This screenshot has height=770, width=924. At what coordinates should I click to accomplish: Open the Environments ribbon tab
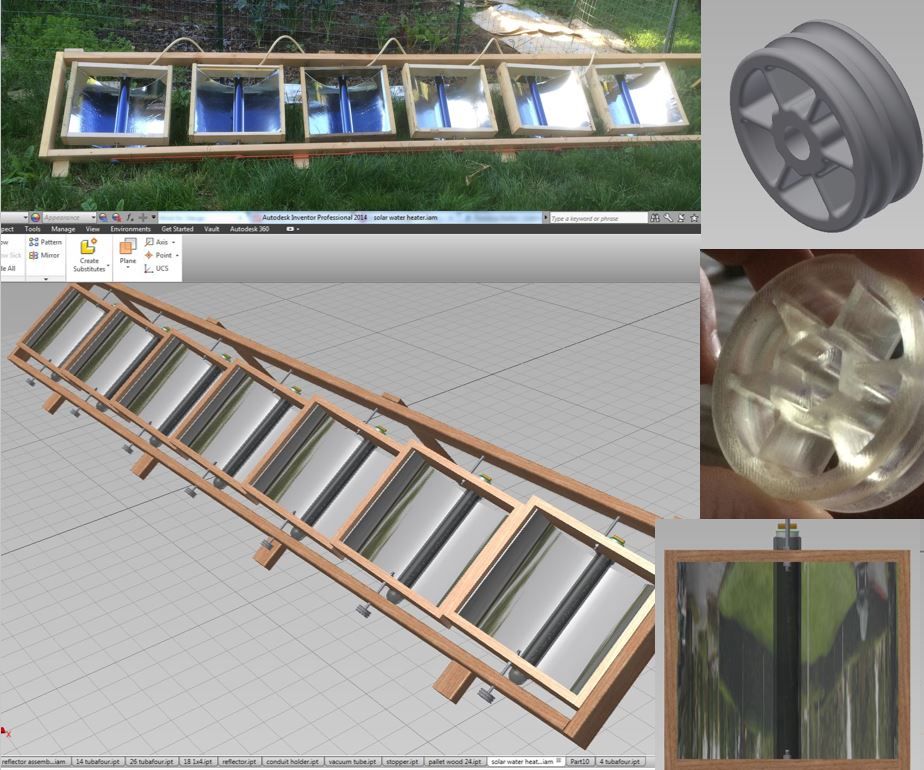point(131,229)
